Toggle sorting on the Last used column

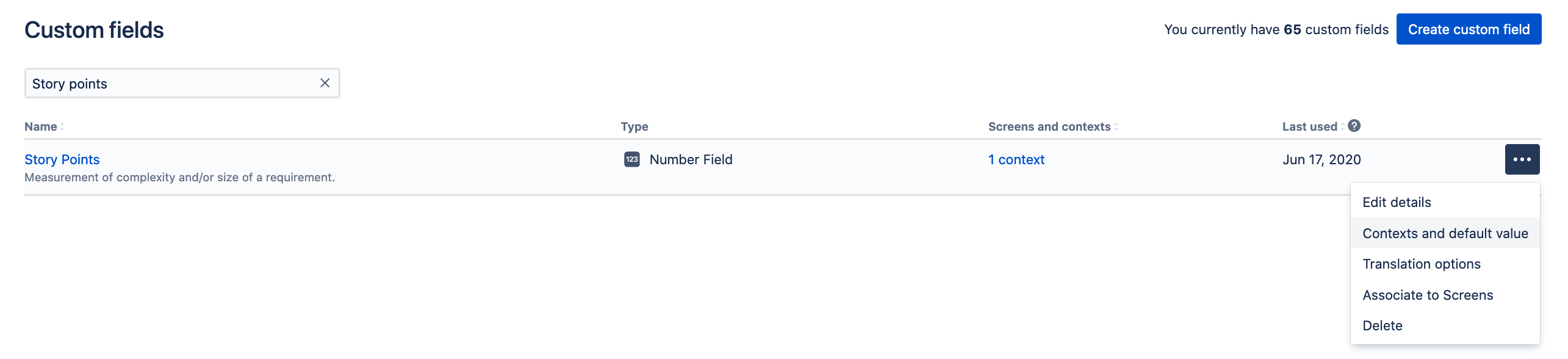pyautogui.click(x=1344, y=126)
